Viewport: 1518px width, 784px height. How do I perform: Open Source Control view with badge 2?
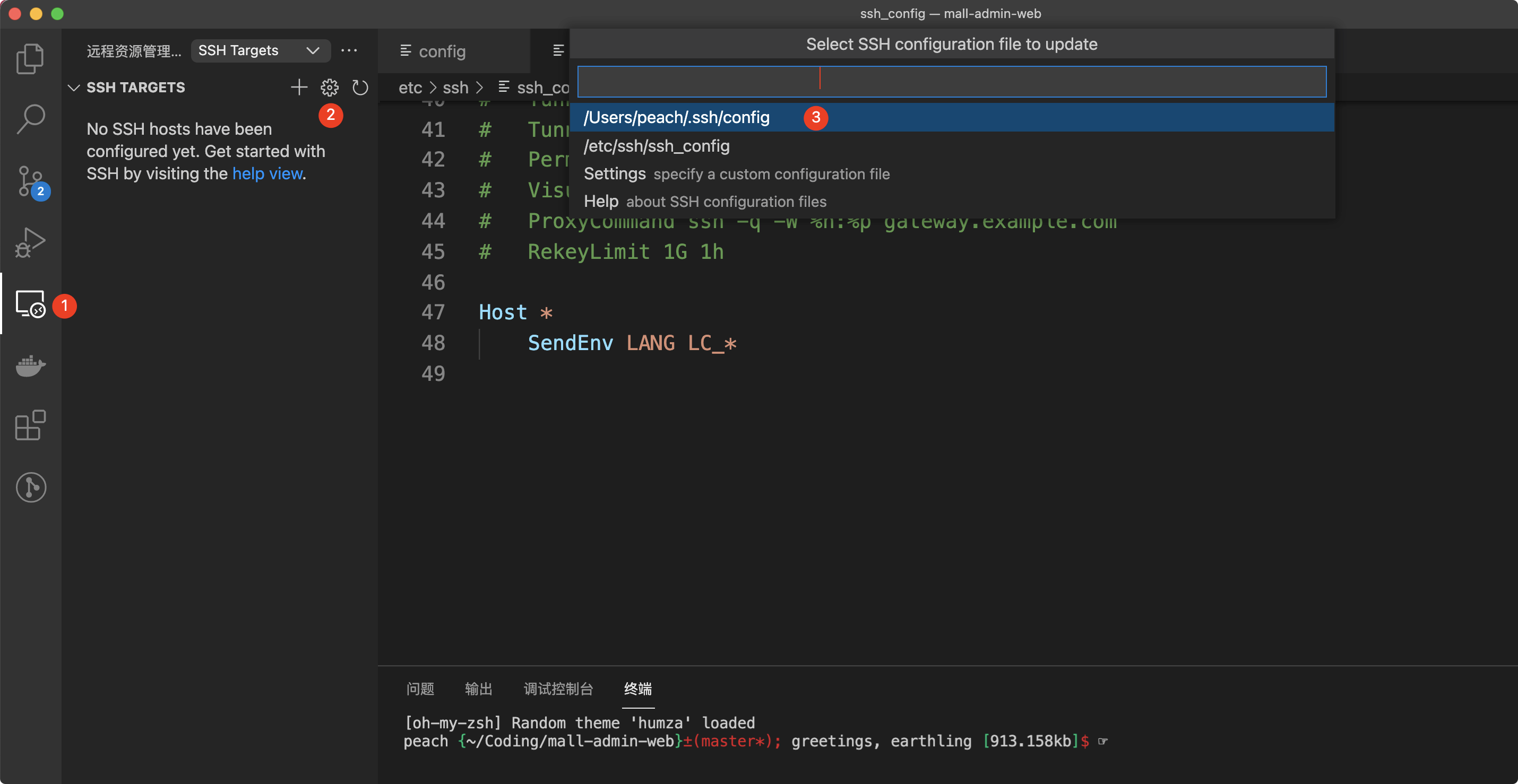30,181
